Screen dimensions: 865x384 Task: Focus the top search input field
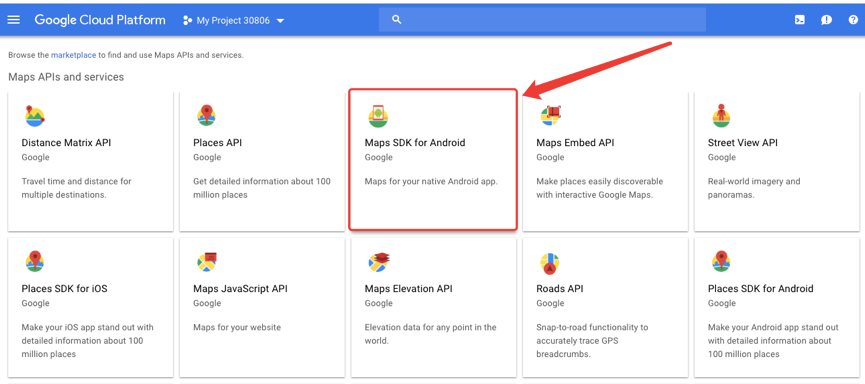pos(542,20)
